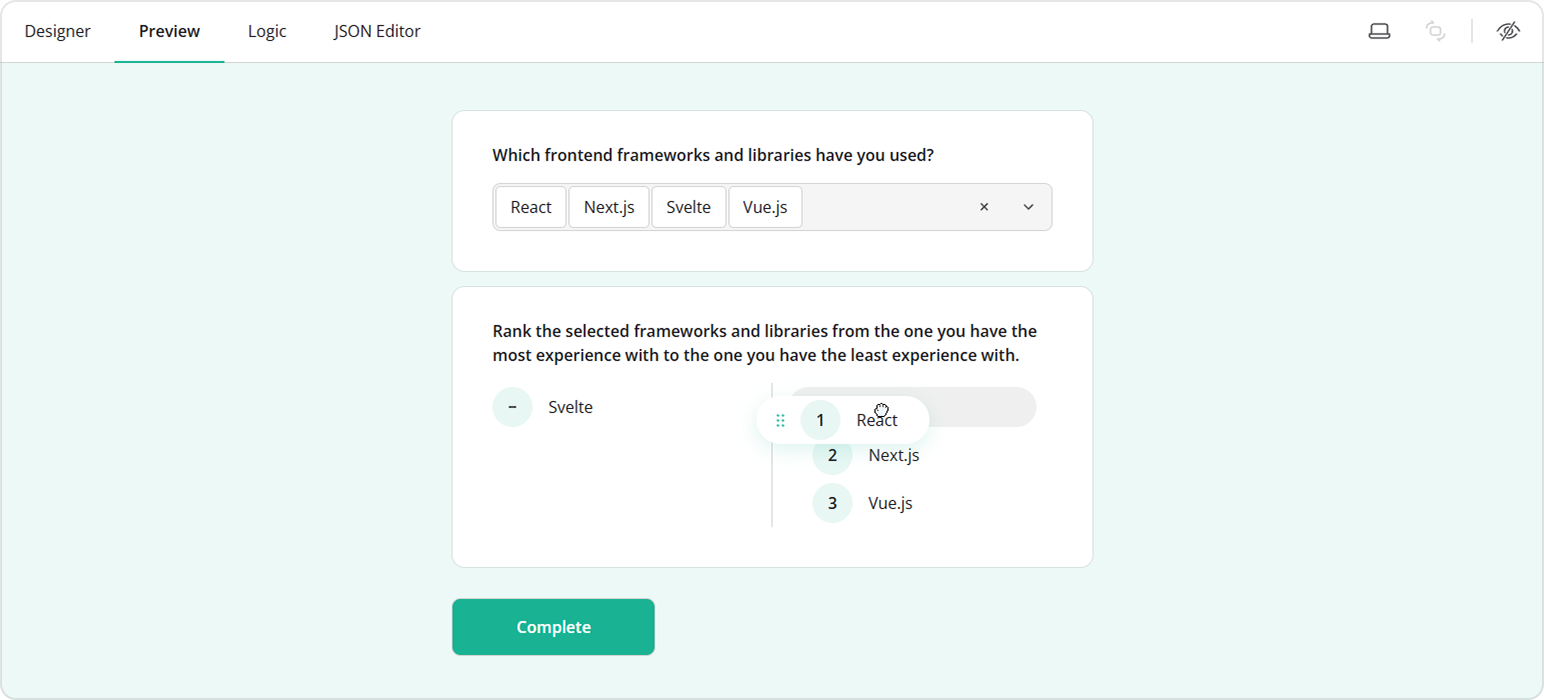The width and height of the screenshot is (1544, 700).
Task: Expand the frameworks dropdown chevron
Action: coord(1028,207)
